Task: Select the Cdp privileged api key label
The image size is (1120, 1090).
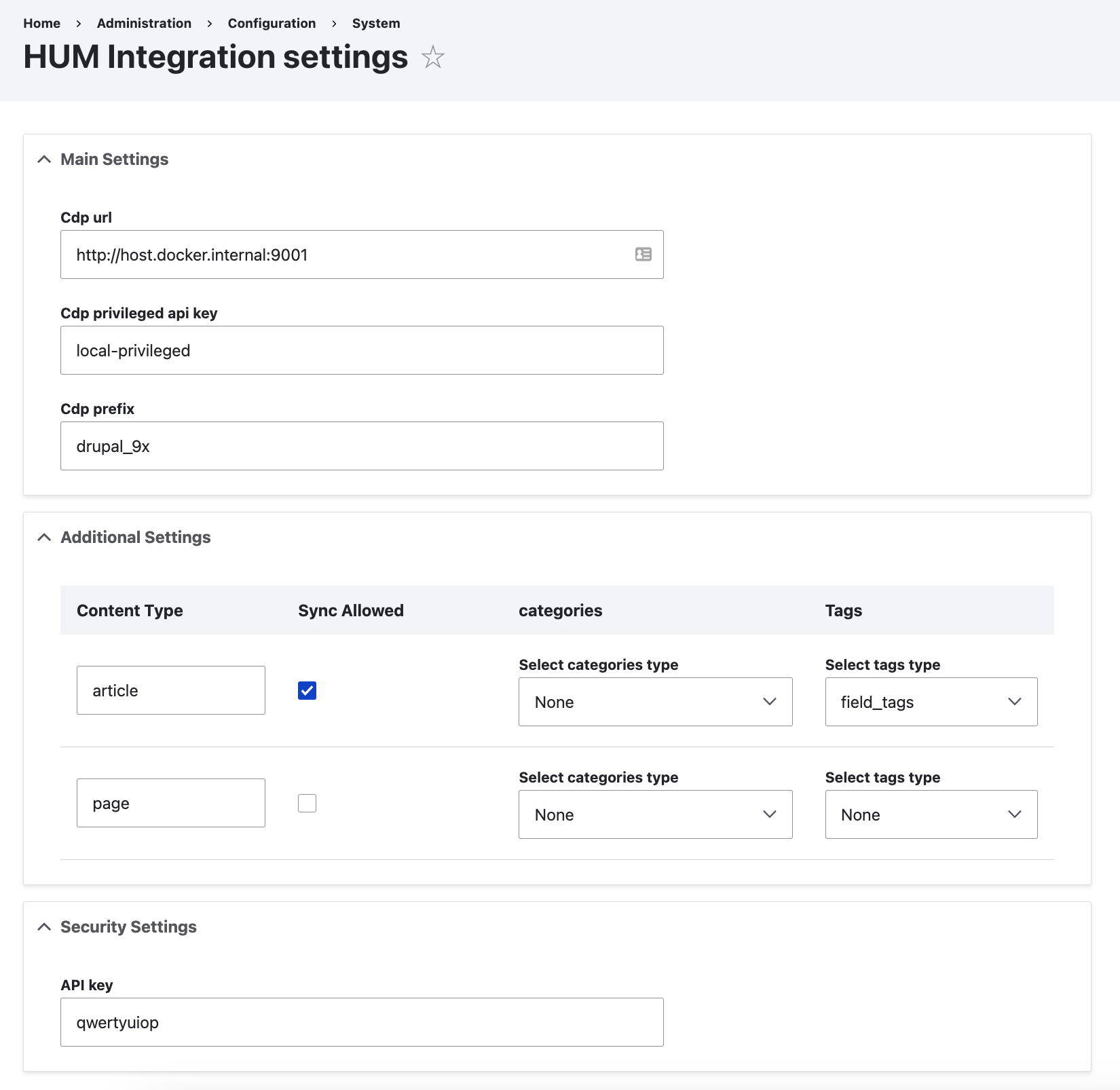Action: coord(139,314)
